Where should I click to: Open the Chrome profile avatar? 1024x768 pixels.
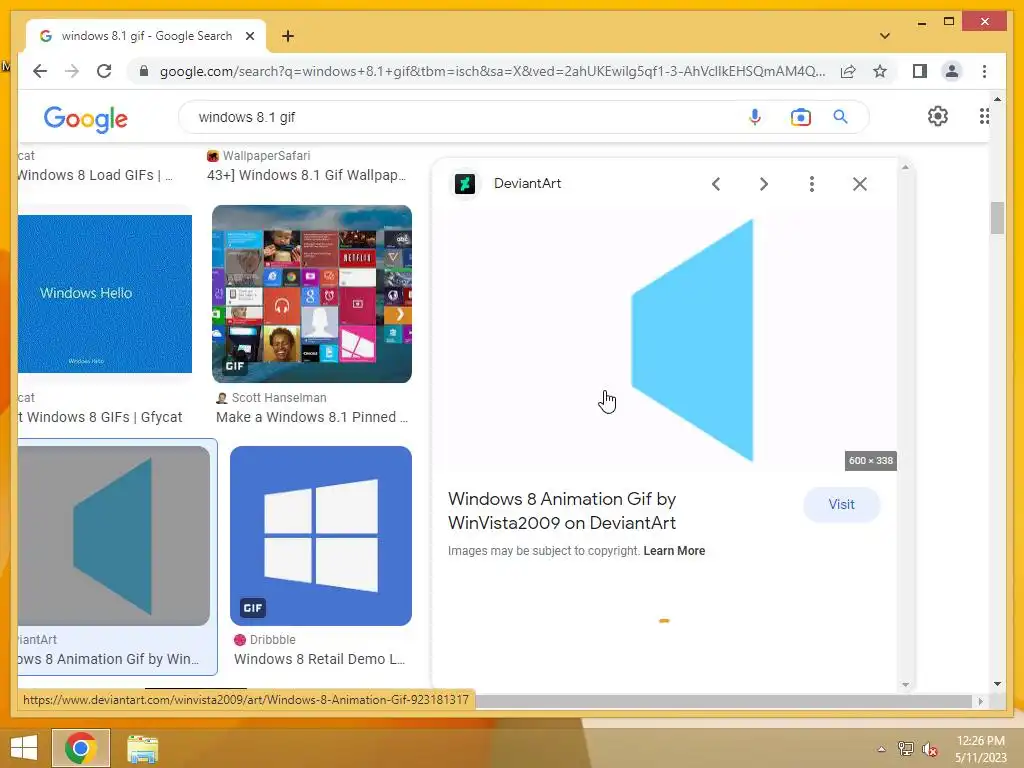pos(952,71)
